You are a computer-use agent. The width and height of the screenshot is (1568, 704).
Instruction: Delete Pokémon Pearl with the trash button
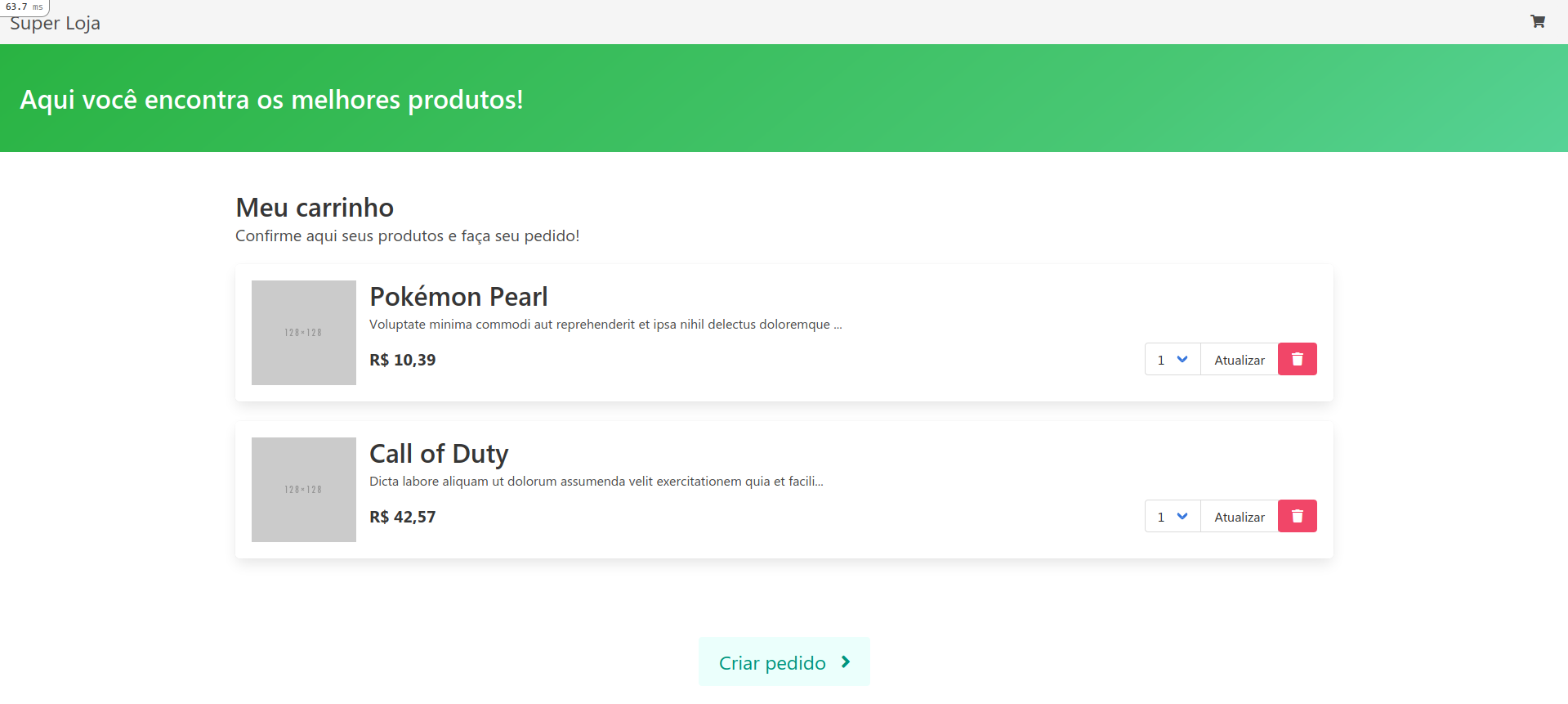[1297, 359]
